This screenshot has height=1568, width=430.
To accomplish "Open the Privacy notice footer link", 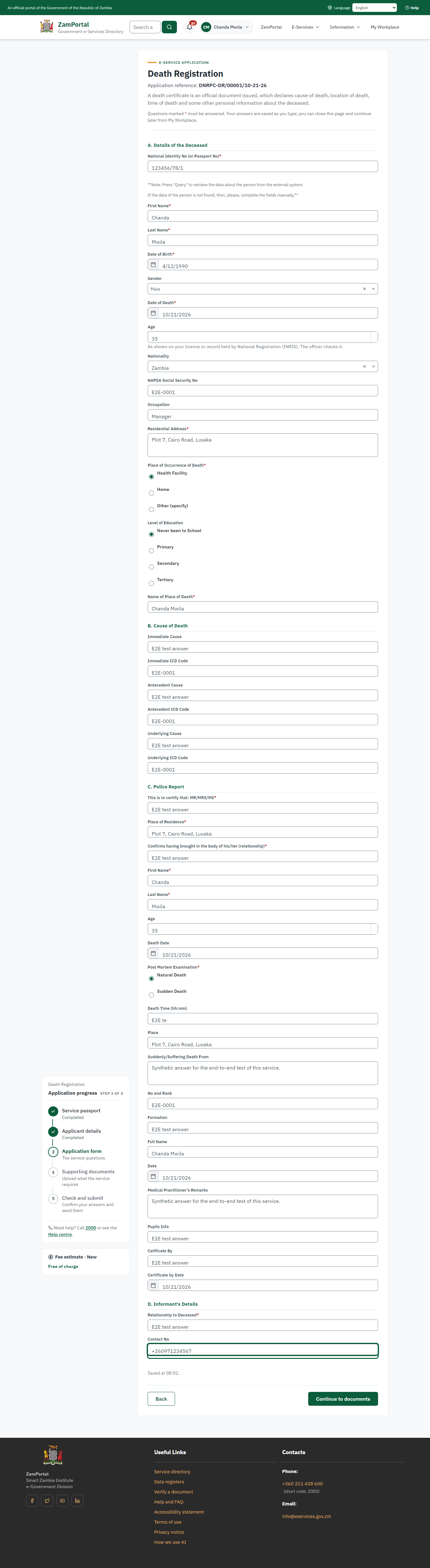I will pos(169,1532).
